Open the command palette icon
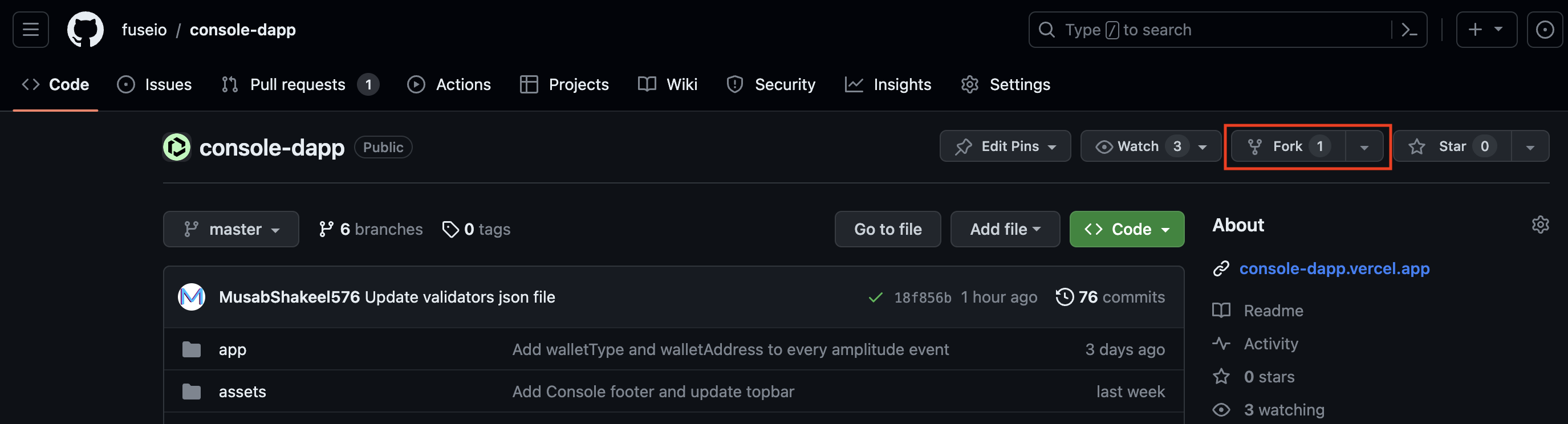Viewport: 1568px width, 424px height. pos(1409,30)
